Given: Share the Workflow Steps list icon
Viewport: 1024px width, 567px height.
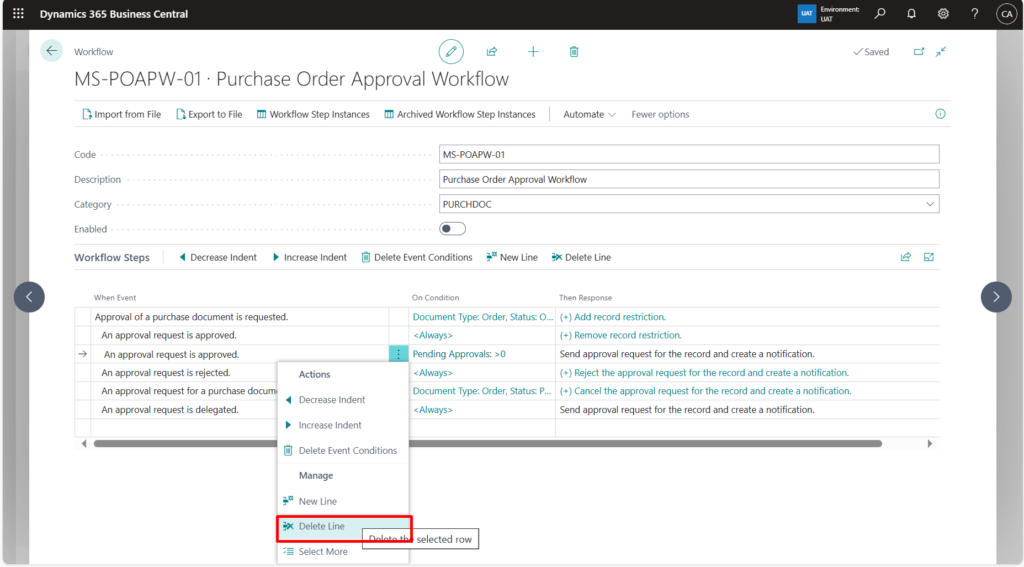Looking at the screenshot, I should click(906, 257).
